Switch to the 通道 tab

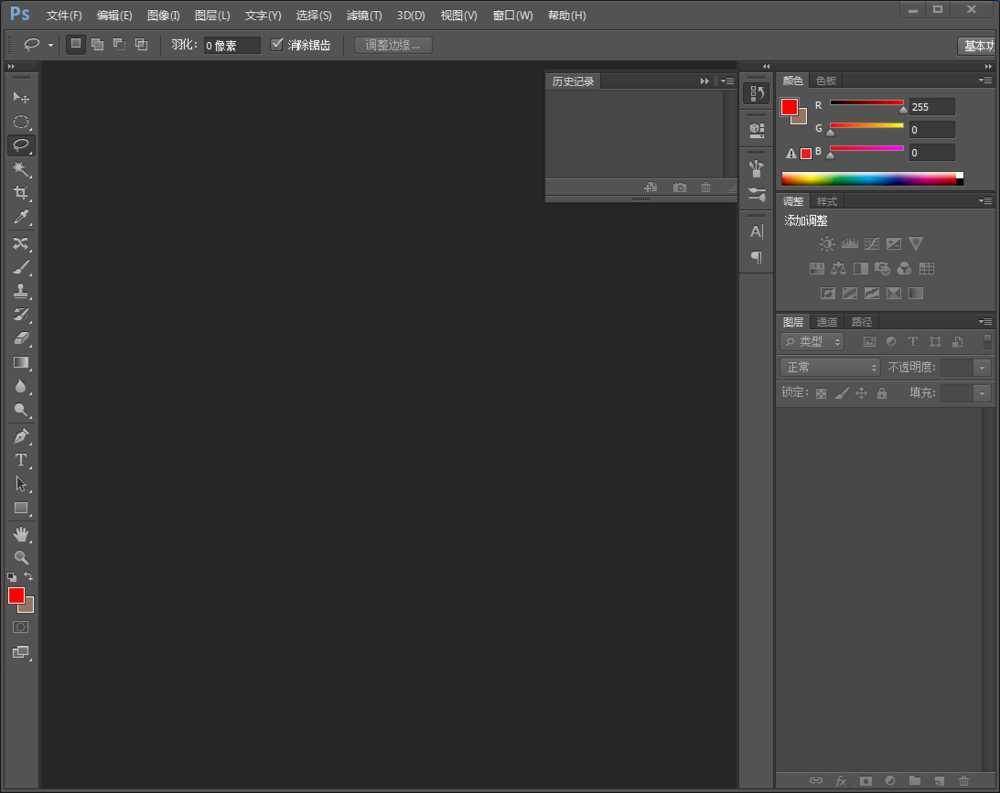tap(827, 322)
